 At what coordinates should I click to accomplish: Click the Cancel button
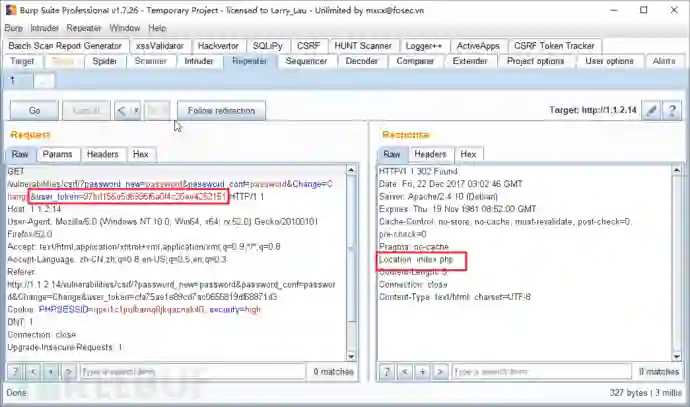coord(86,110)
